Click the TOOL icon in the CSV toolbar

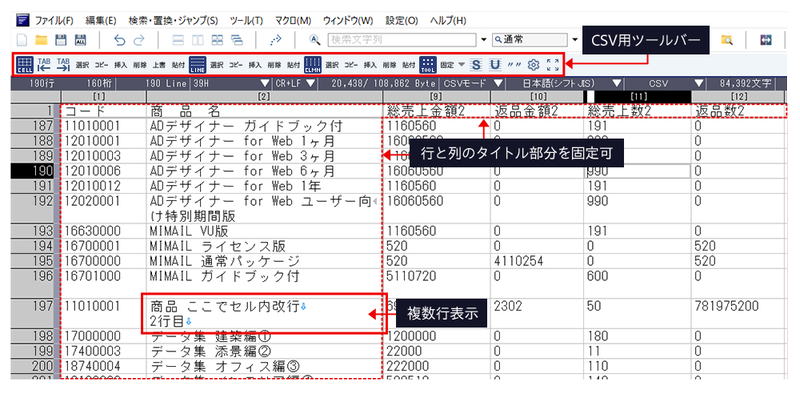(428, 65)
